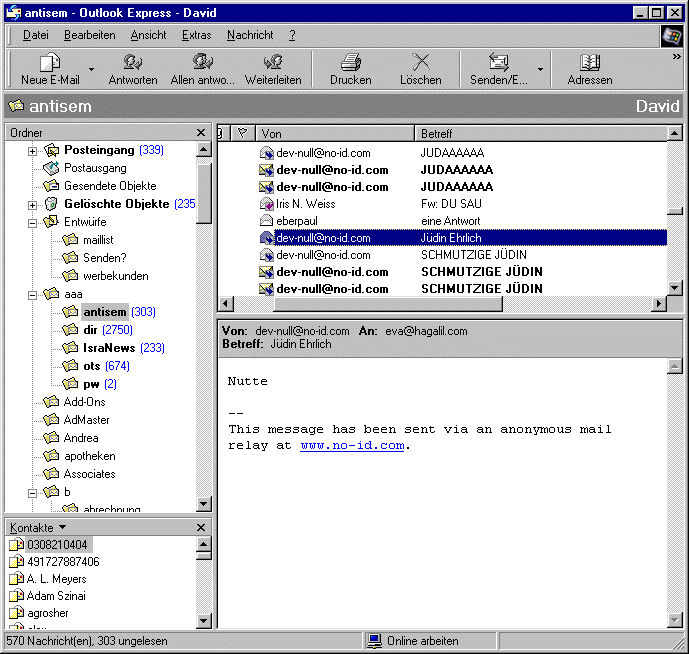Click the Antworten reply icon
This screenshot has width=689, height=654.
click(132, 62)
